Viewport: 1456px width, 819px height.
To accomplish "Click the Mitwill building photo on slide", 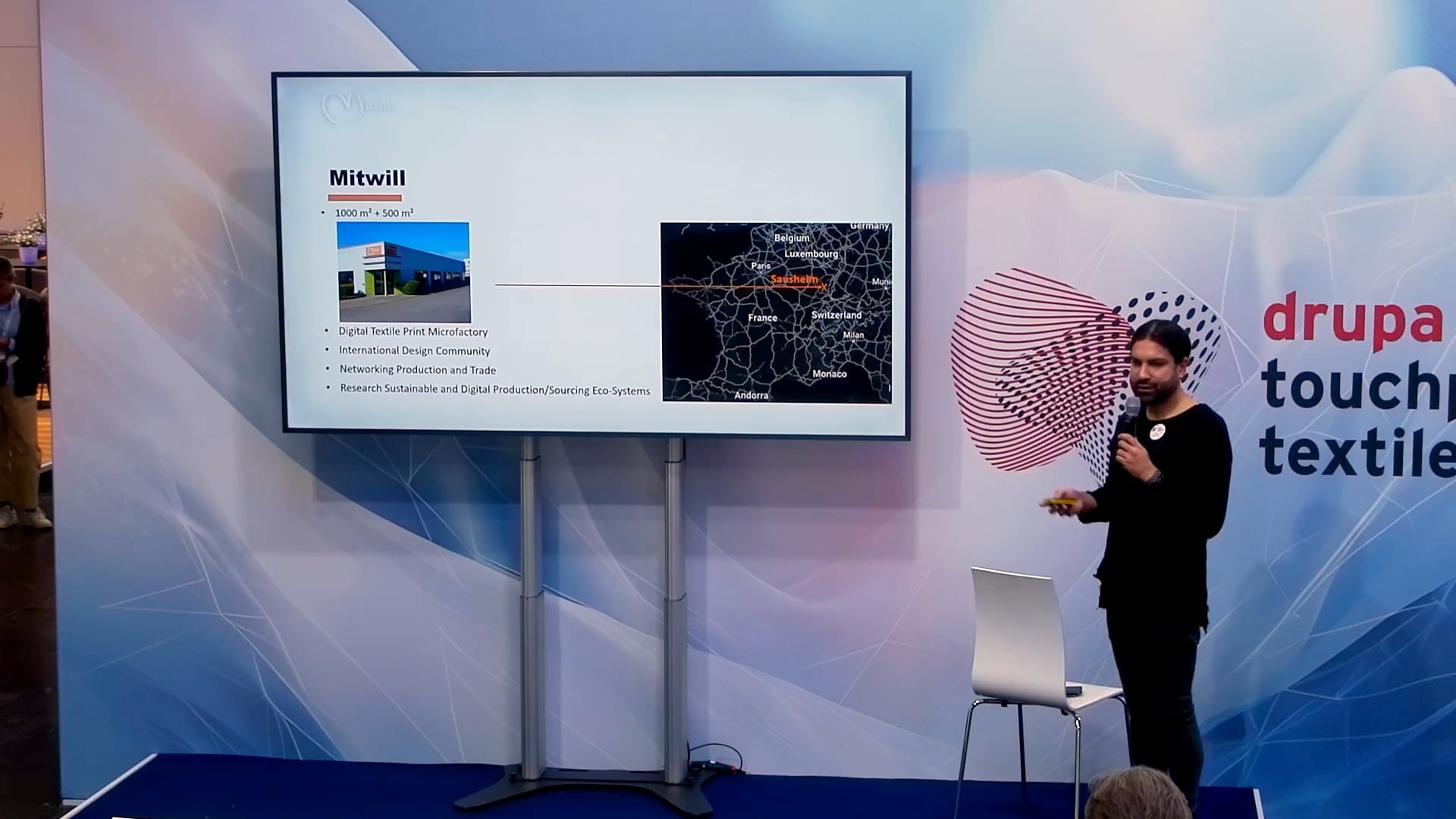I will (403, 272).
